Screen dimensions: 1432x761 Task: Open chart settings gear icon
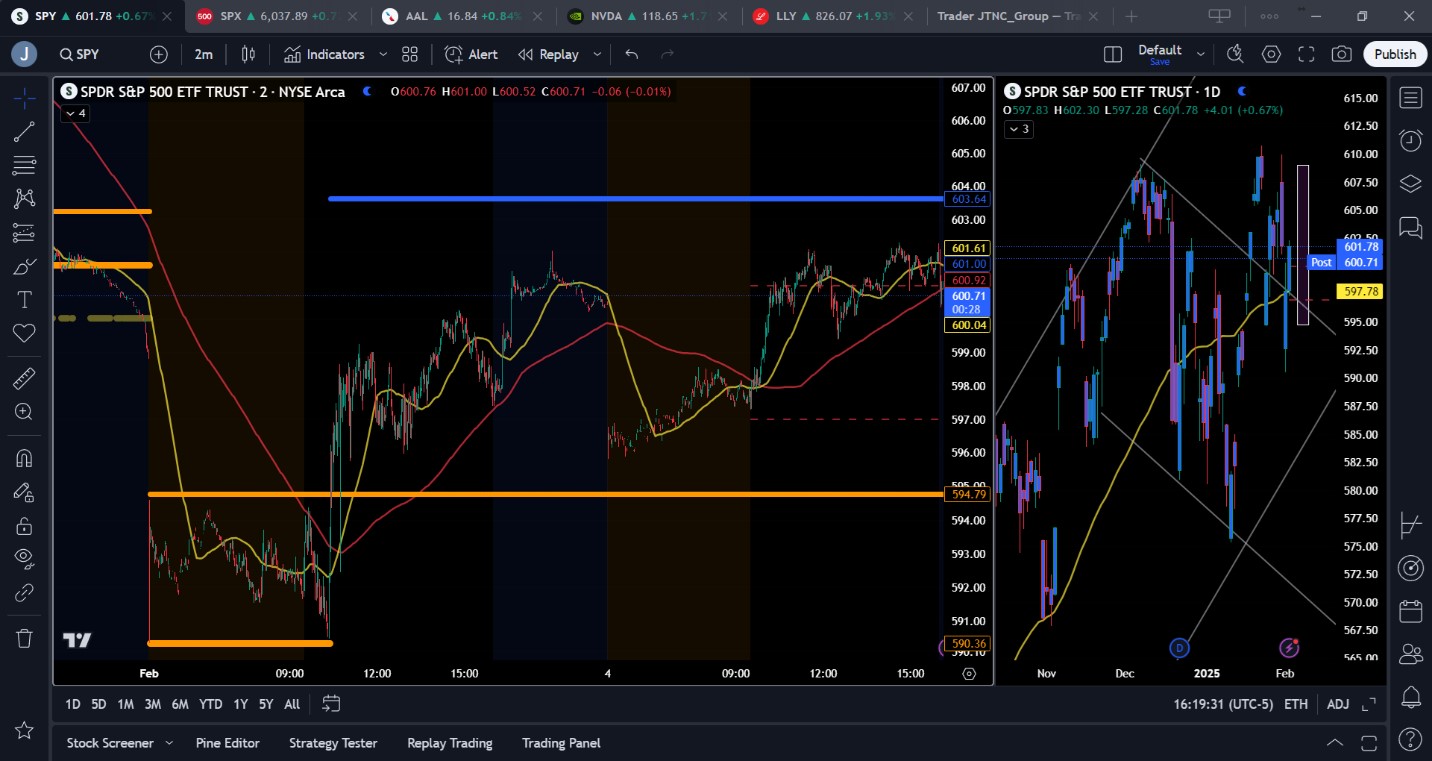tap(1271, 54)
